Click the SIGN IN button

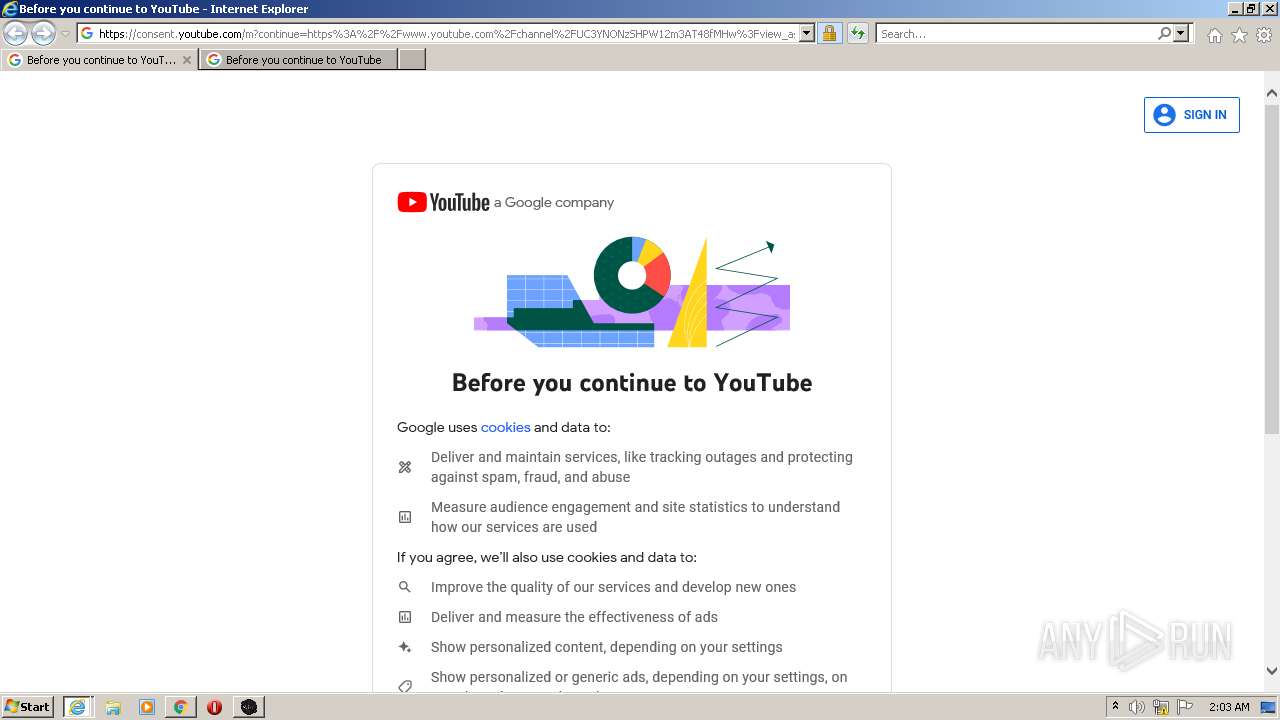pos(1191,115)
